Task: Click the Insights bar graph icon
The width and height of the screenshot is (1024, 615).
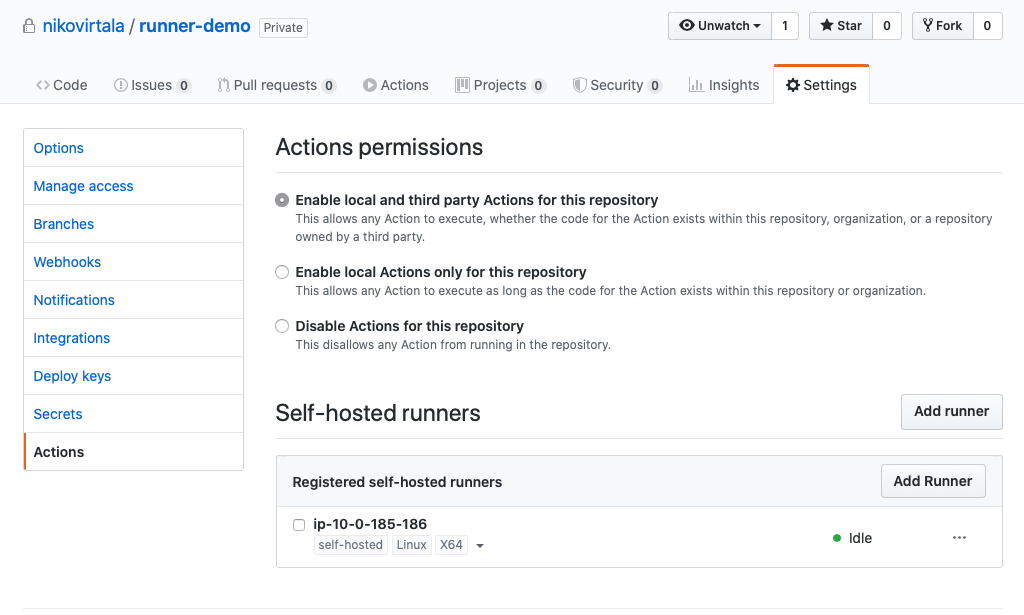Action: (696, 85)
